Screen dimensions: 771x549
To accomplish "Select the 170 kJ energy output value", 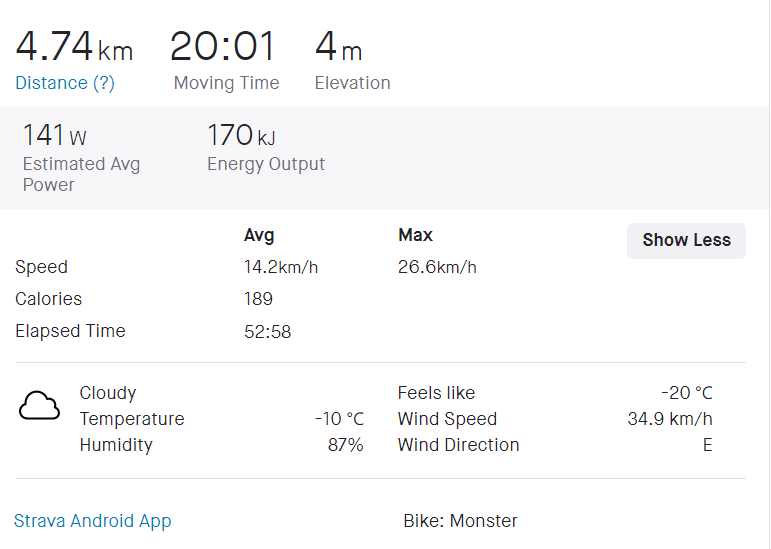I will coord(241,135).
